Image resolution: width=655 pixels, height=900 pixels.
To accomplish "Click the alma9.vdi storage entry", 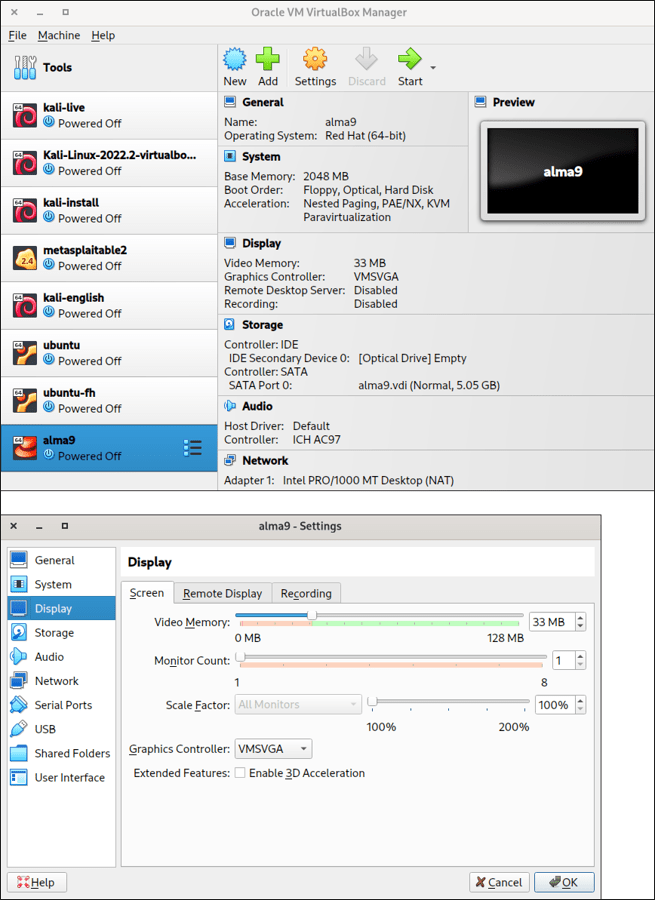I will (x=429, y=385).
